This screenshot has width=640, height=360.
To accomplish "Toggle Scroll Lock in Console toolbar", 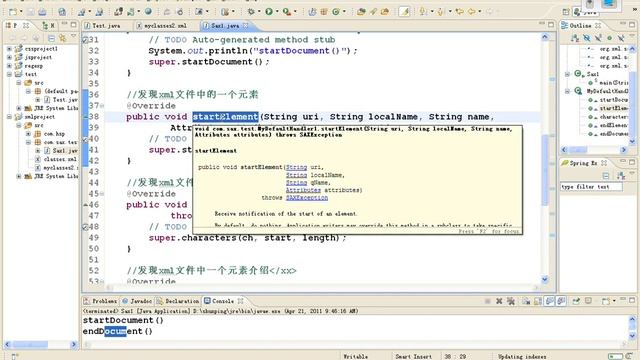I will point(538,301).
